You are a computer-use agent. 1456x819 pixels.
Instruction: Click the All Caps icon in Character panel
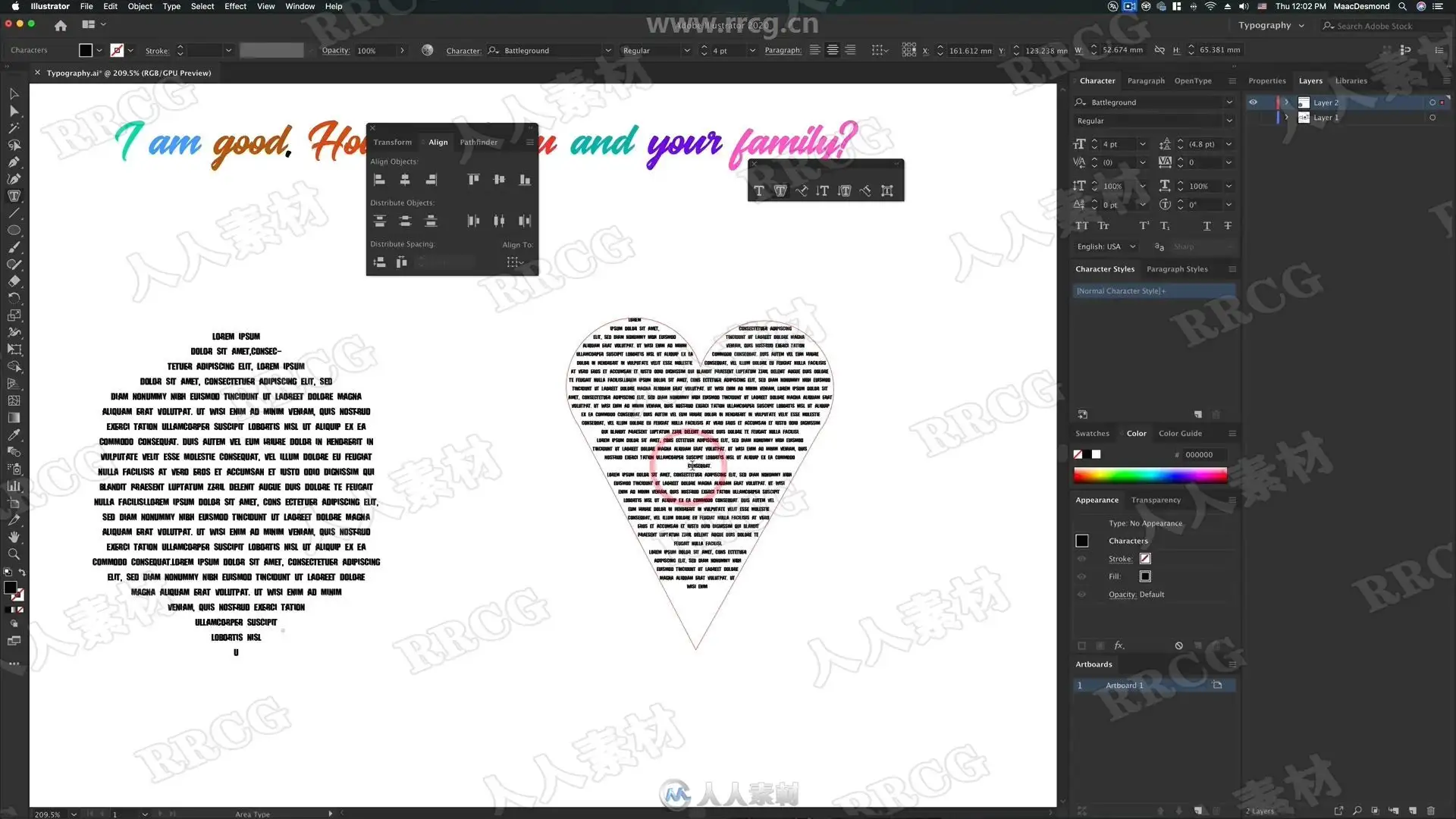point(1081,226)
